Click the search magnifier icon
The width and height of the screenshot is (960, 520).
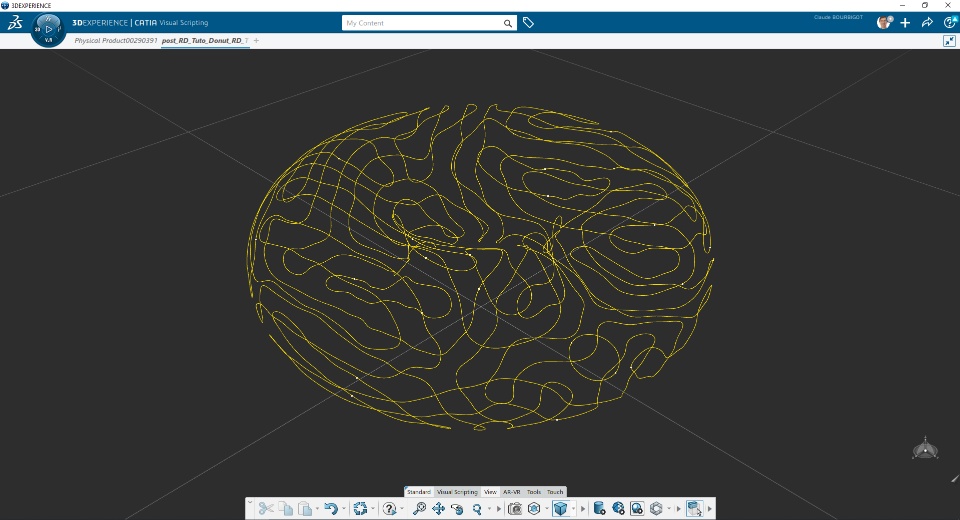(508, 23)
